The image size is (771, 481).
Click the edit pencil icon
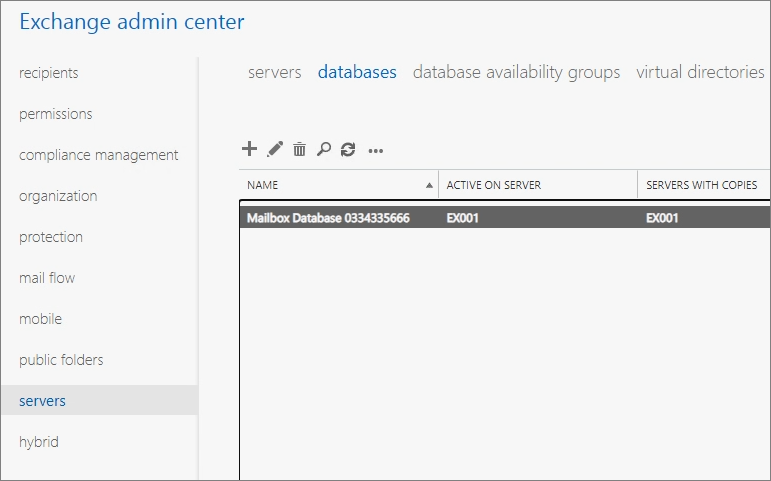coord(275,149)
